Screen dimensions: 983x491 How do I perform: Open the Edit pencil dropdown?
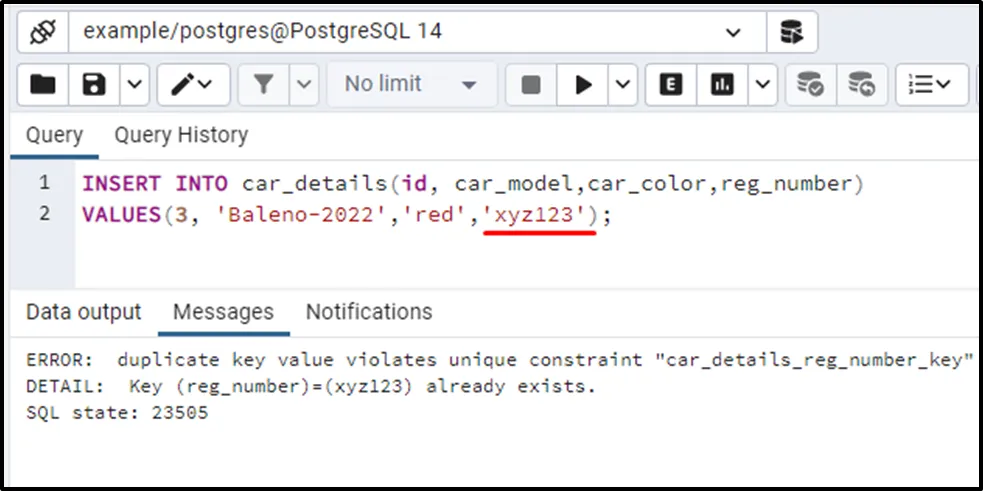[x=193, y=85]
